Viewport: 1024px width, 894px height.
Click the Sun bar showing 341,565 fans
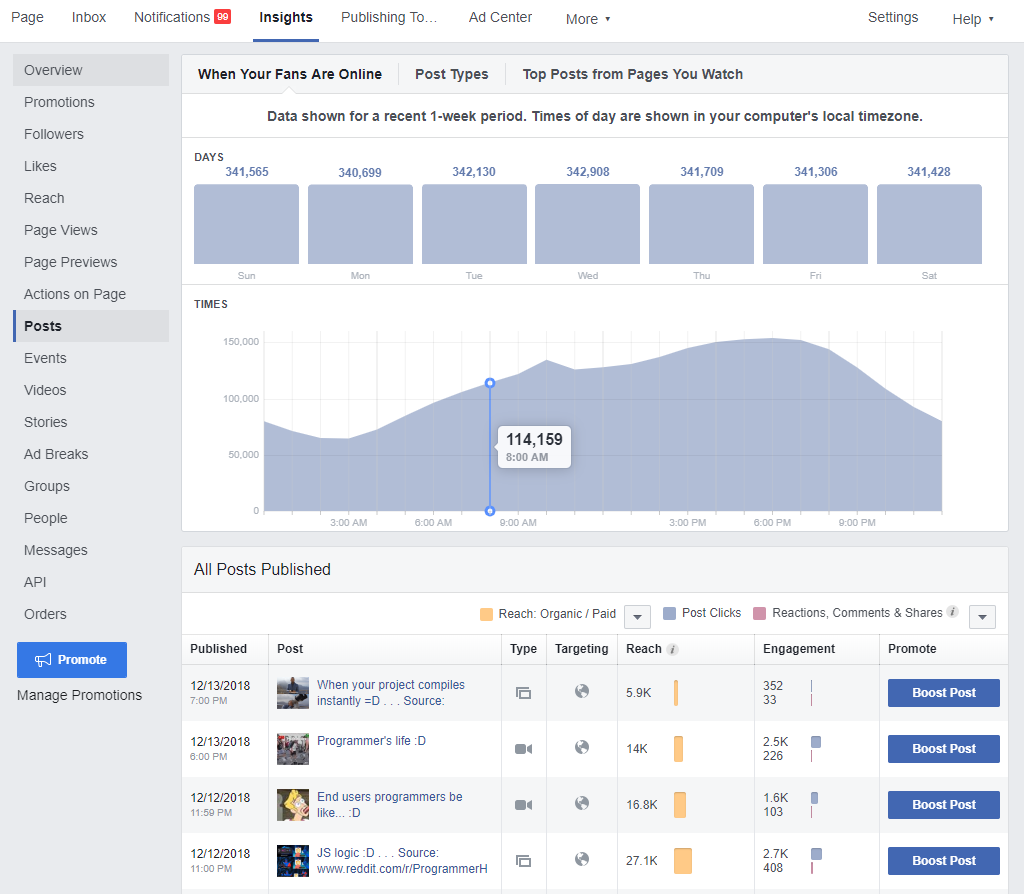(x=246, y=224)
